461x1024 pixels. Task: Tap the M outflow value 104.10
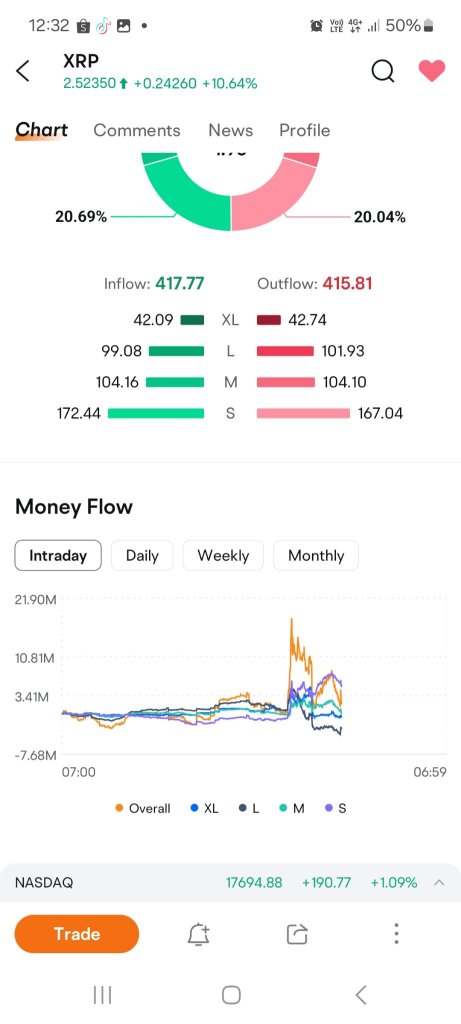[343, 382]
